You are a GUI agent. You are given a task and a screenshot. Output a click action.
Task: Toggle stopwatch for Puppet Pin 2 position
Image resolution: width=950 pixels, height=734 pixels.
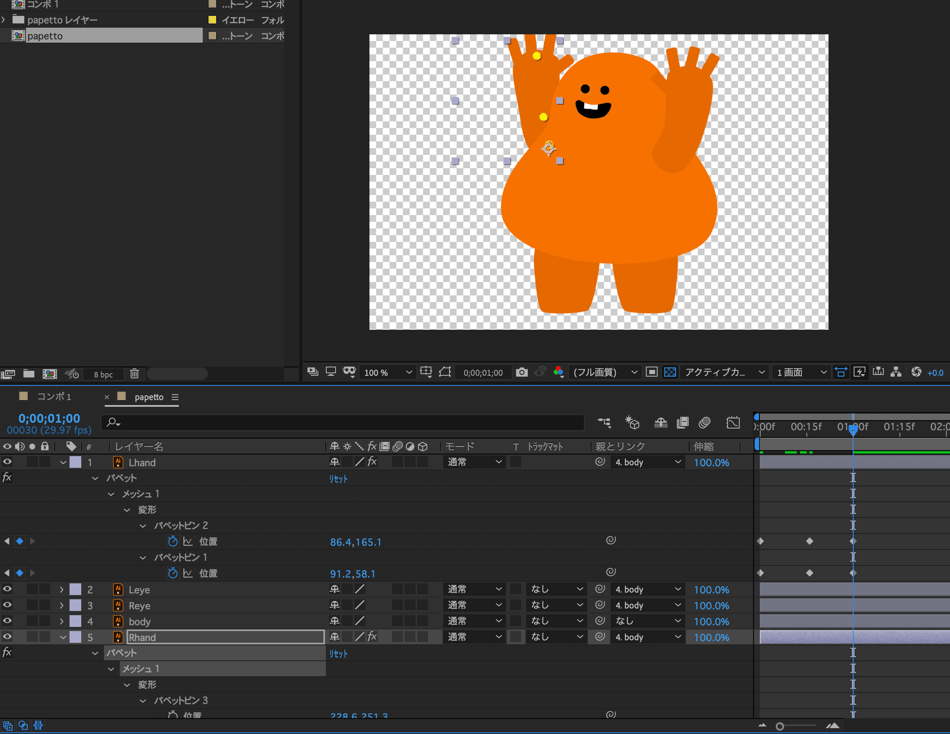[172, 541]
